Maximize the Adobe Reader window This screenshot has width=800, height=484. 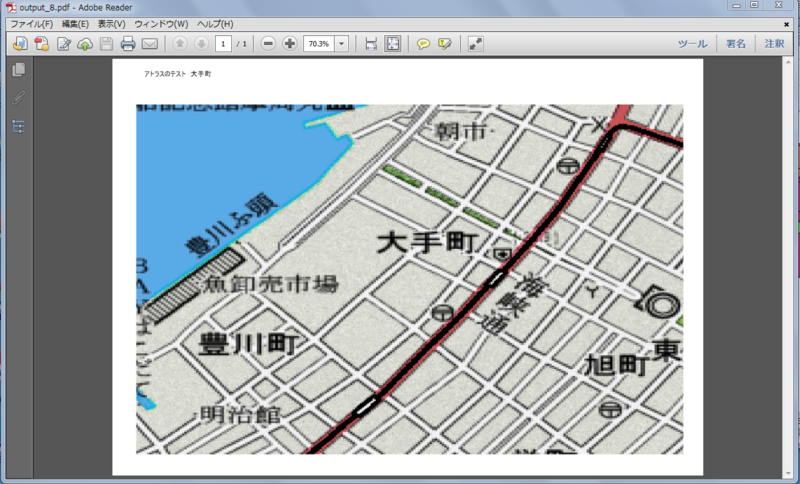tap(754, 6)
